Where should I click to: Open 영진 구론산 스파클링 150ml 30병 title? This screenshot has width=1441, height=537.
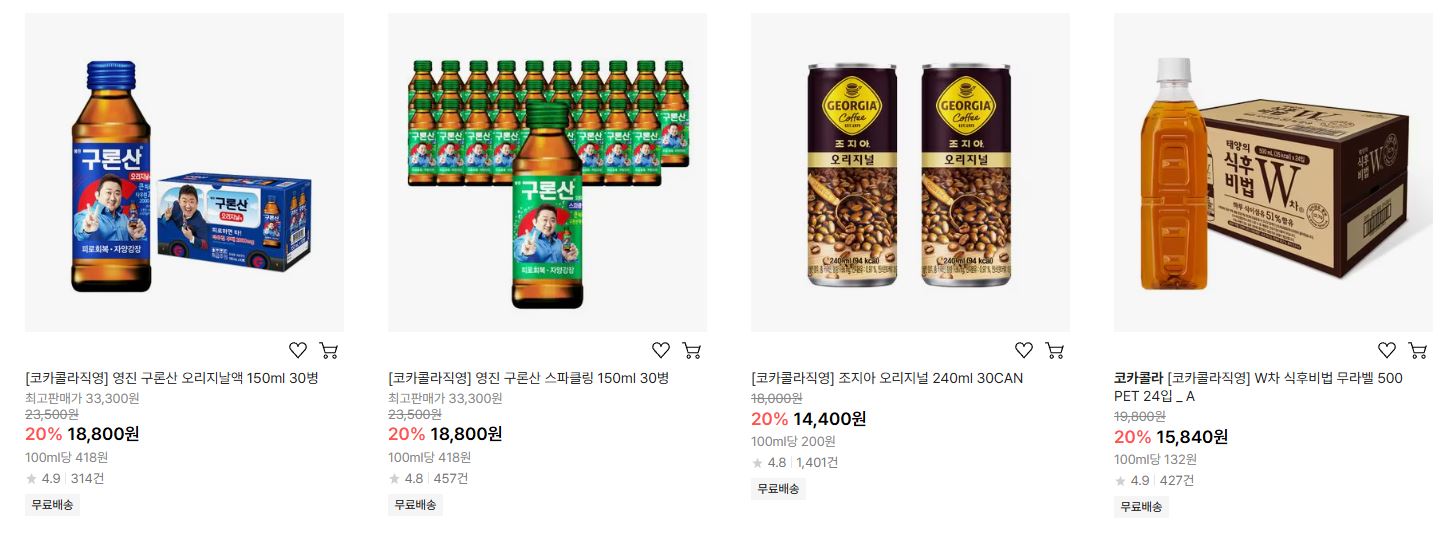click(x=528, y=378)
